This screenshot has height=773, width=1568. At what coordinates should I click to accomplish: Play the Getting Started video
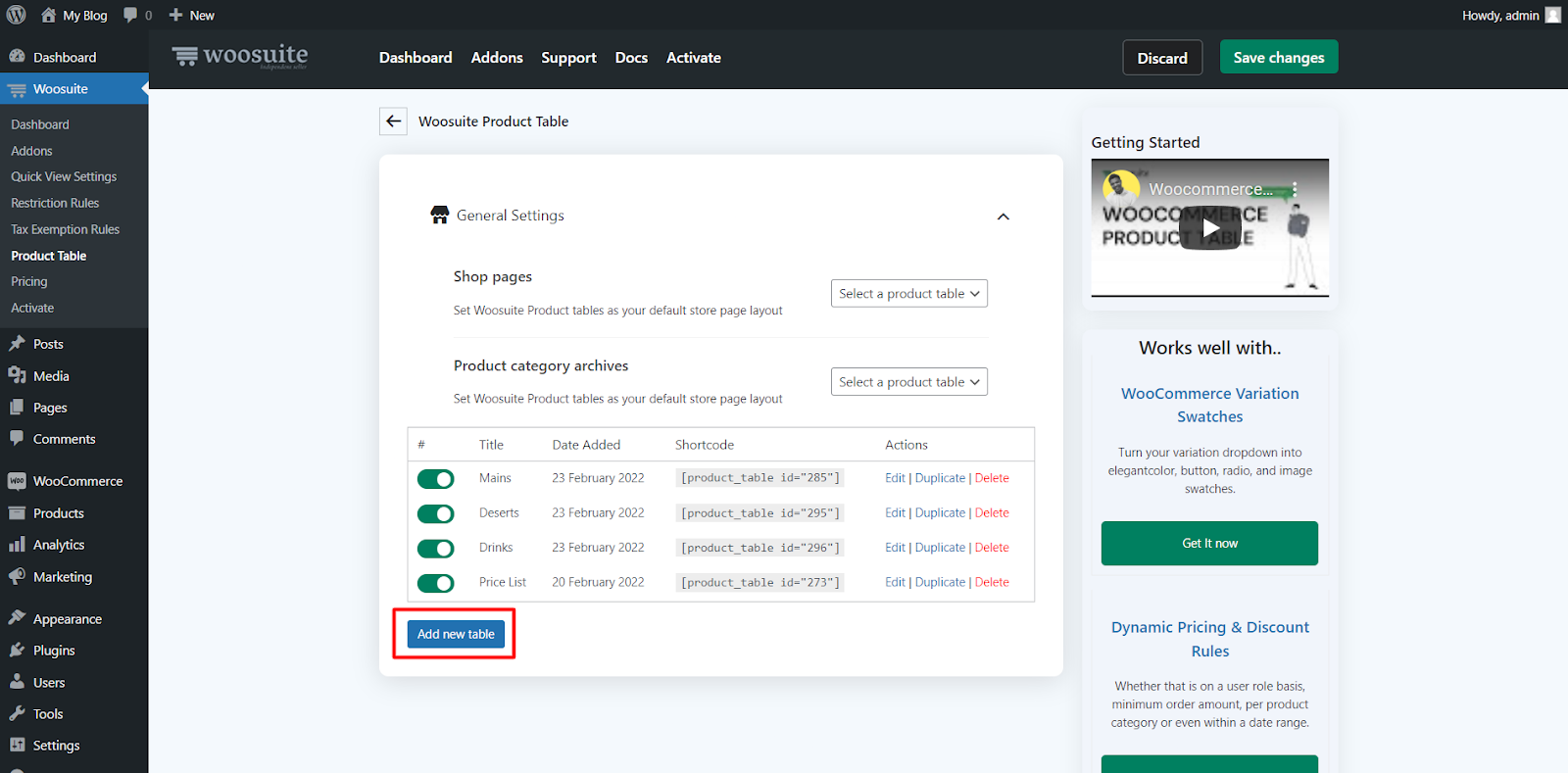1210,229
